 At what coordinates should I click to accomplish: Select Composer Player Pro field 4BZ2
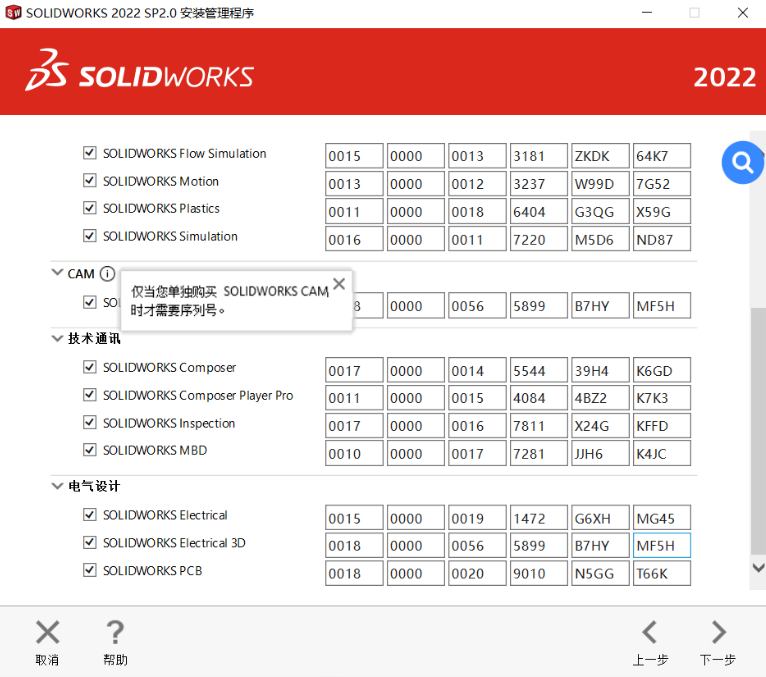[600, 398]
